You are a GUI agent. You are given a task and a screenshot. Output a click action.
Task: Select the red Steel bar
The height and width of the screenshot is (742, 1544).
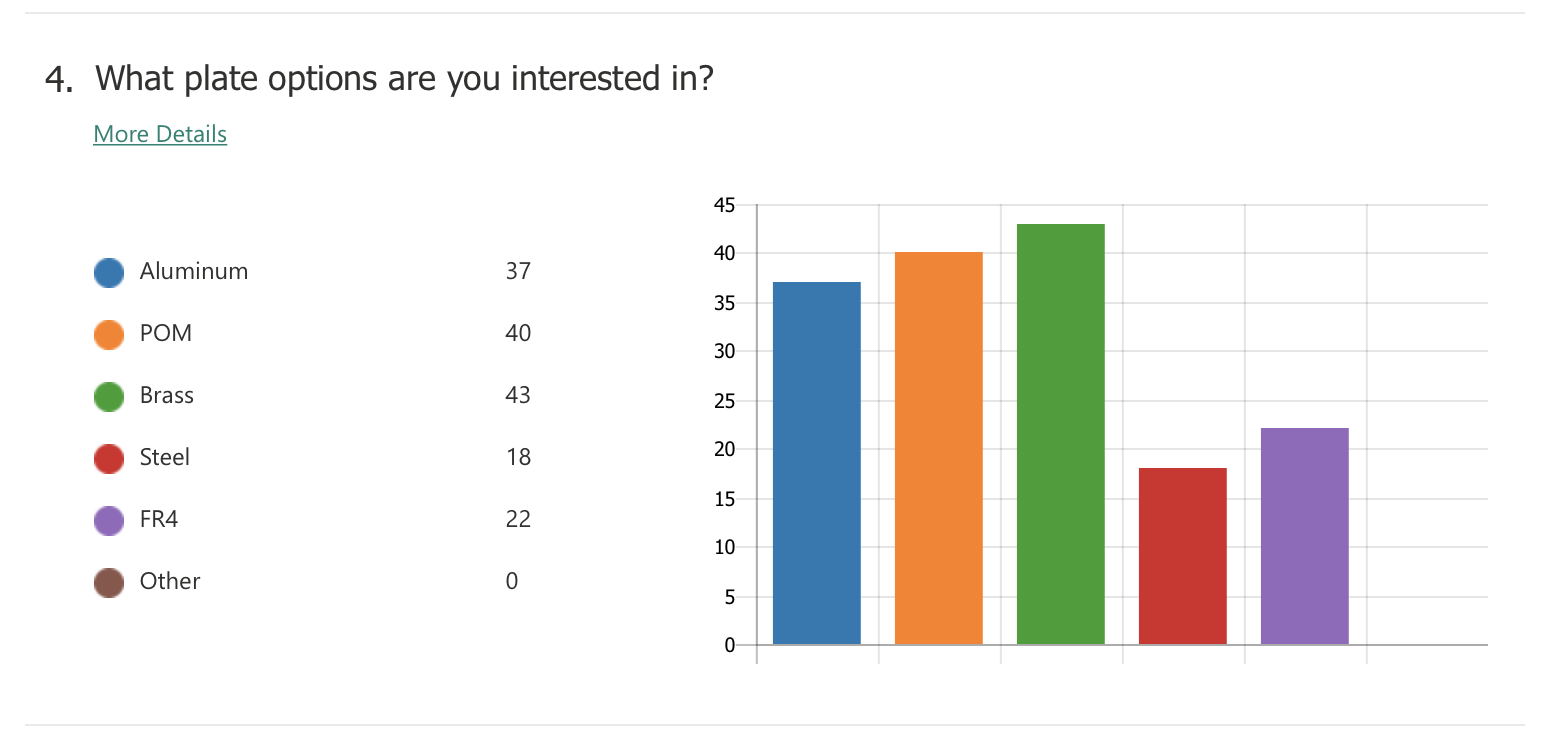click(1183, 556)
